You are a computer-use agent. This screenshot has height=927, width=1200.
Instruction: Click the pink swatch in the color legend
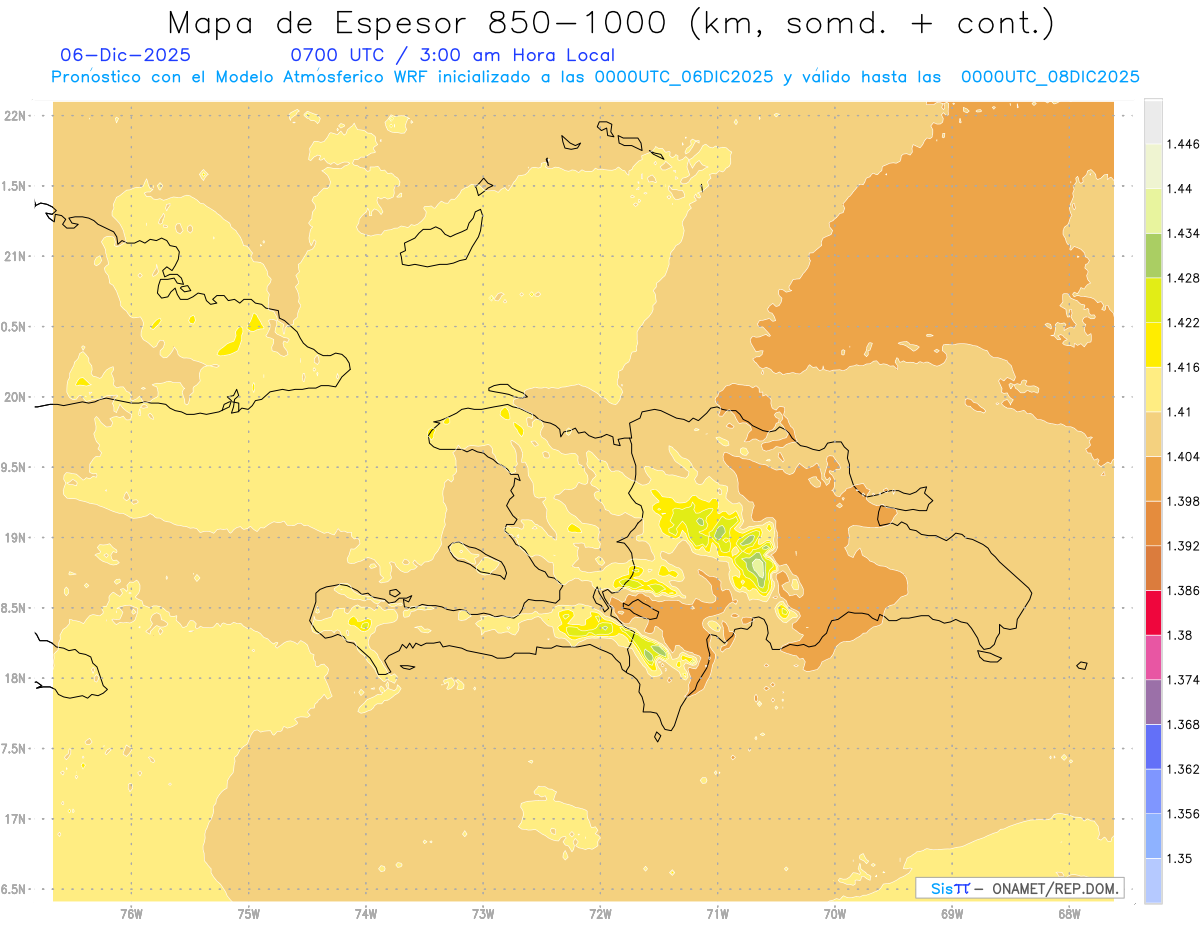(x=1153, y=657)
